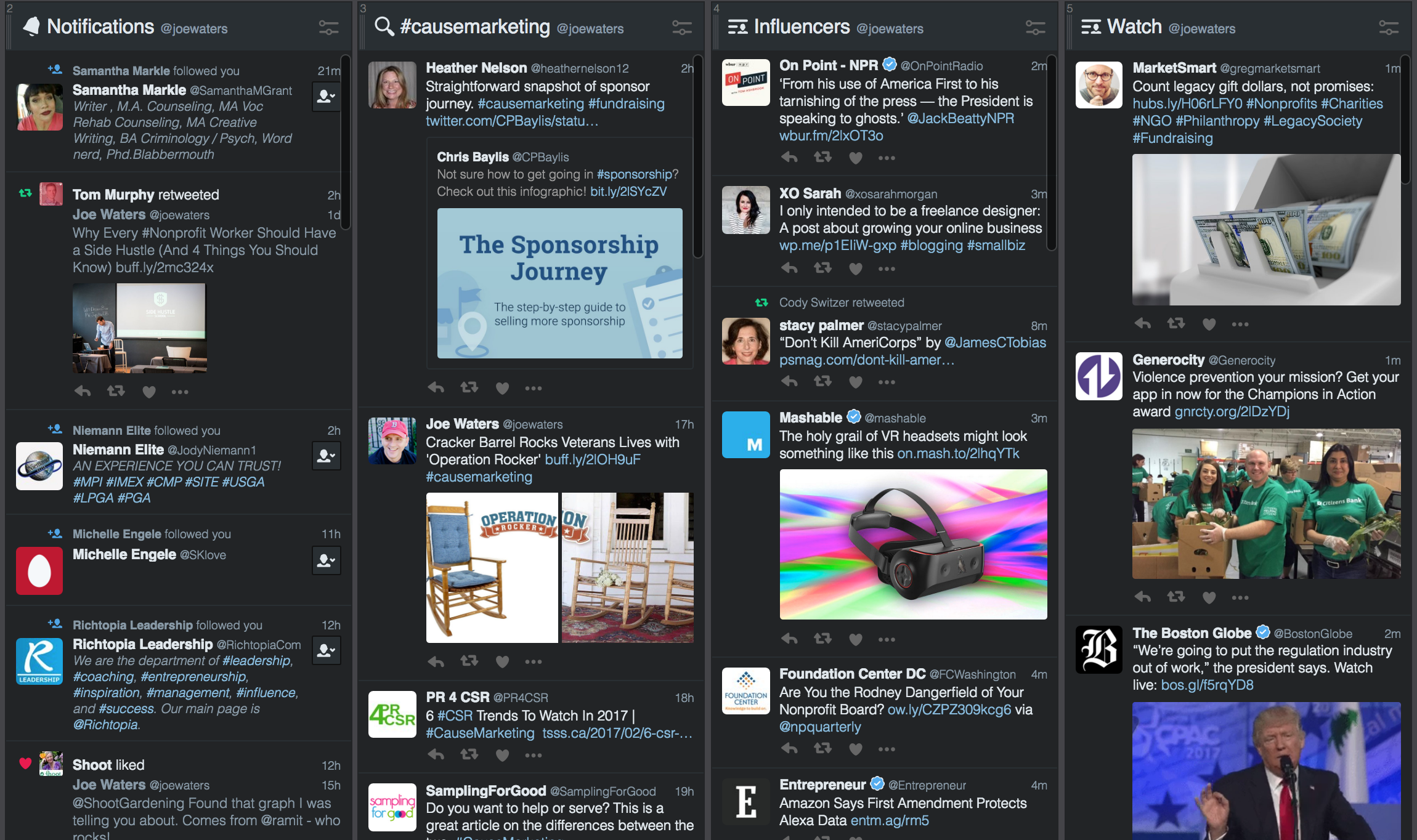Retweet the On Point - NPR tweet

[822, 158]
